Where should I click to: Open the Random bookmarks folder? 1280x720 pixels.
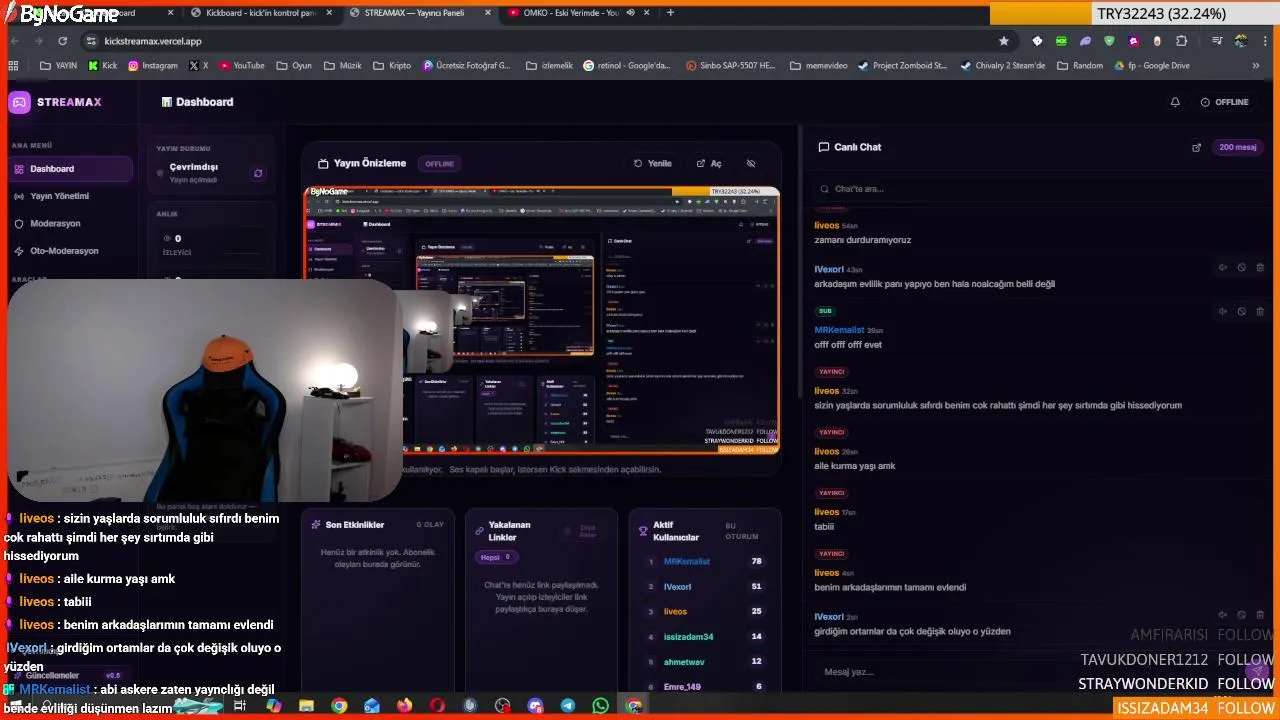click(x=1080, y=66)
